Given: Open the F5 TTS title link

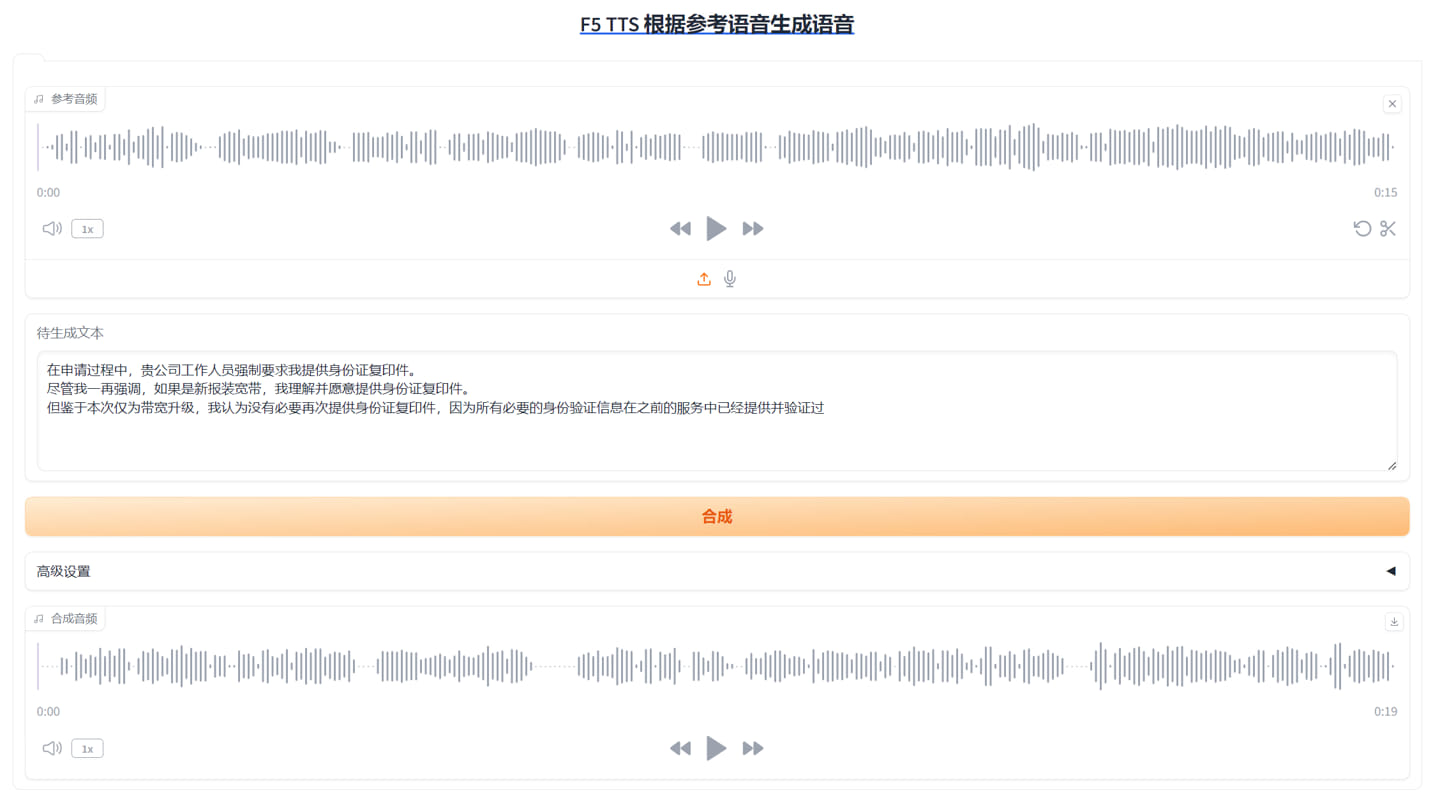Looking at the screenshot, I should tap(717, 24).
